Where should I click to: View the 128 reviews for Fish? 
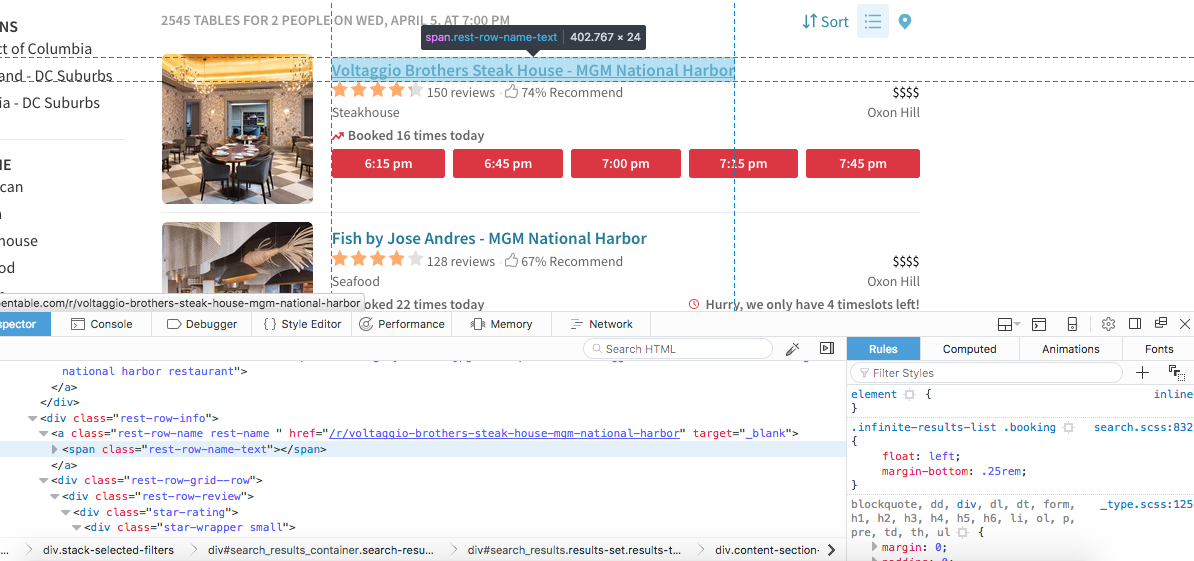[x=460, y=262]
